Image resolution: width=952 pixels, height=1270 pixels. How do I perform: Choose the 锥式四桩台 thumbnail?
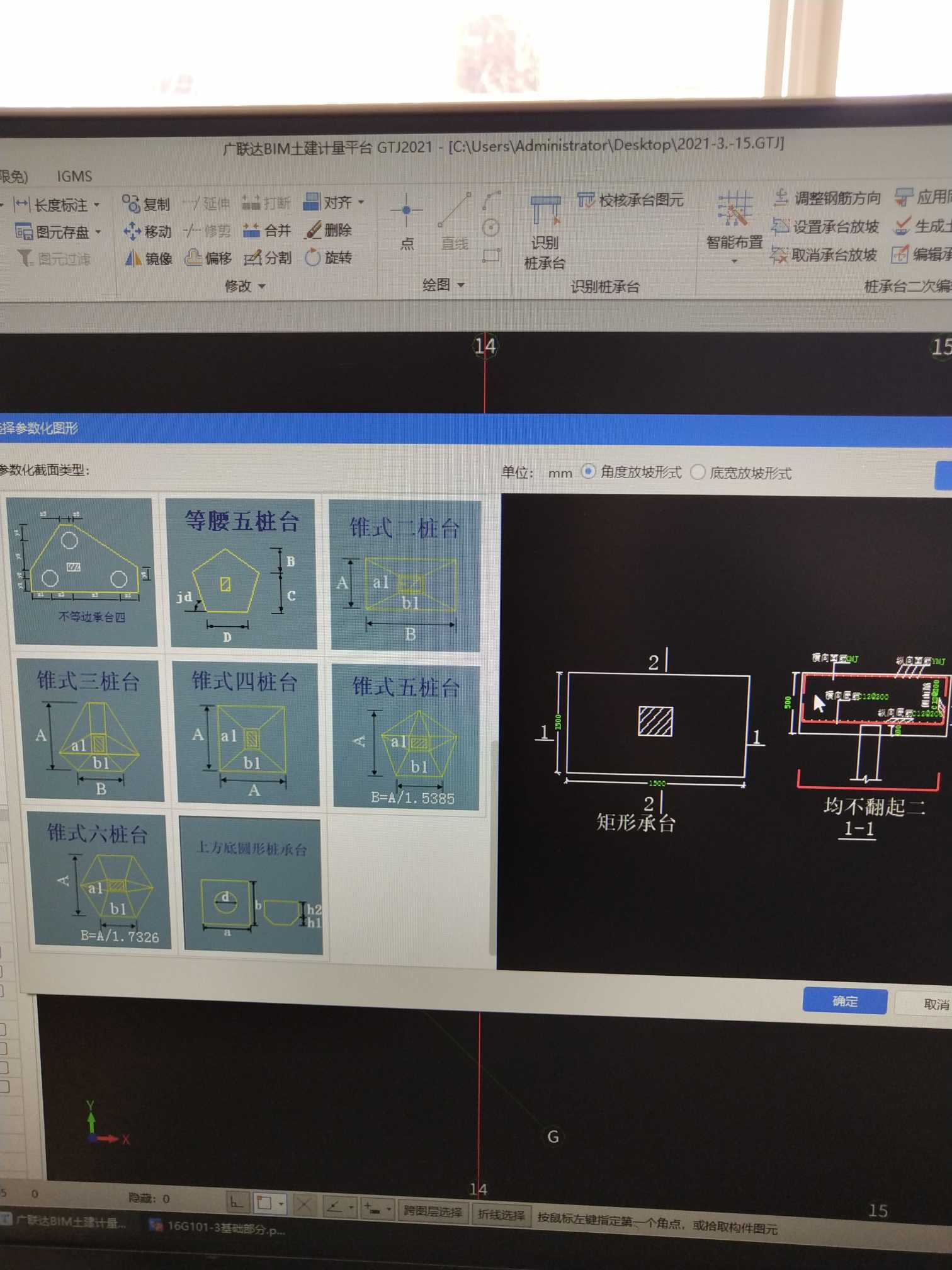(247, 732)
